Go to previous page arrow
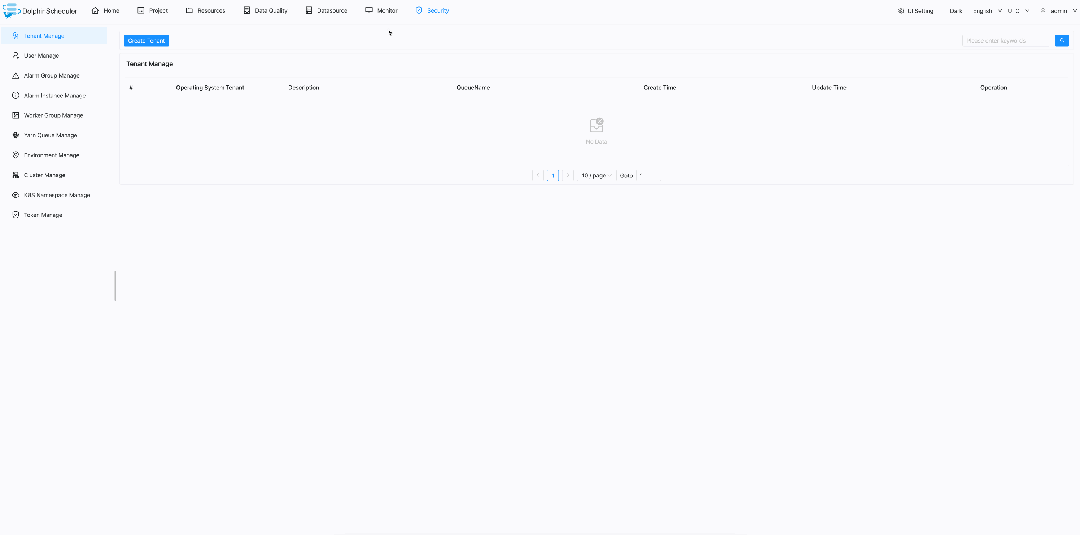Viewport: 1080px width, 535px height. tap(537, 176)
